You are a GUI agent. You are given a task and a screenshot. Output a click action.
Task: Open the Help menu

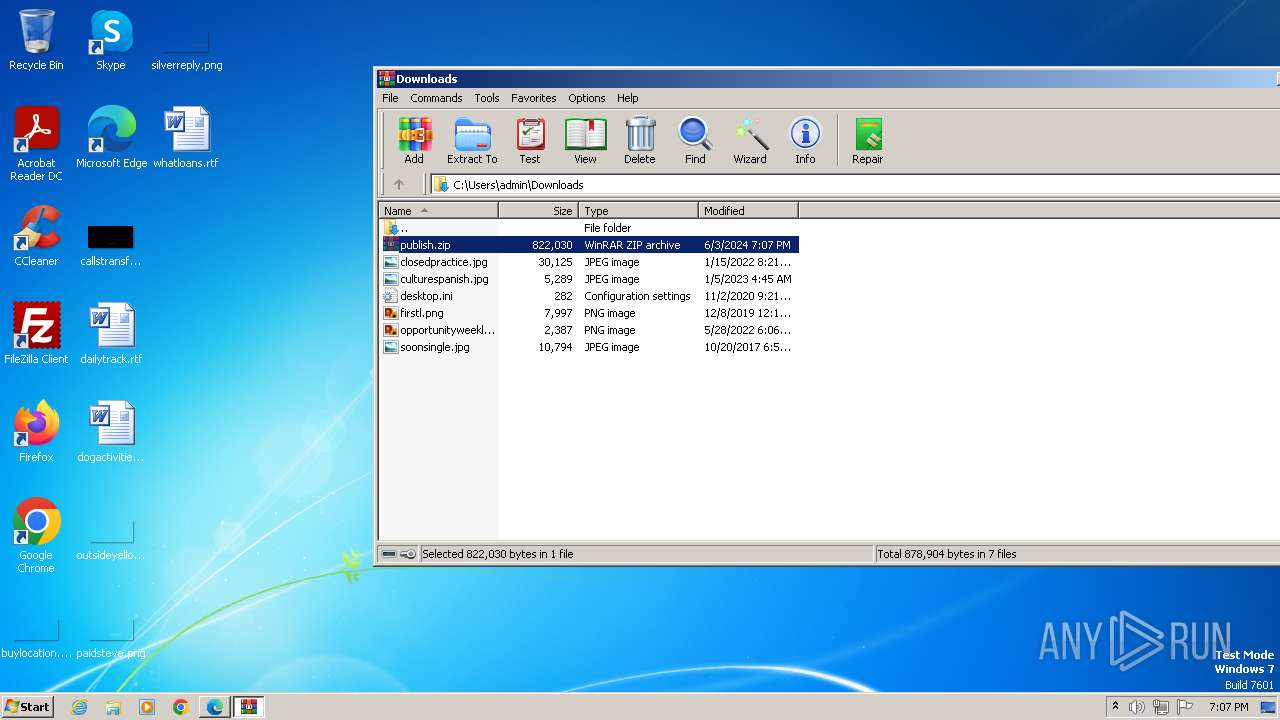(627, 98)
